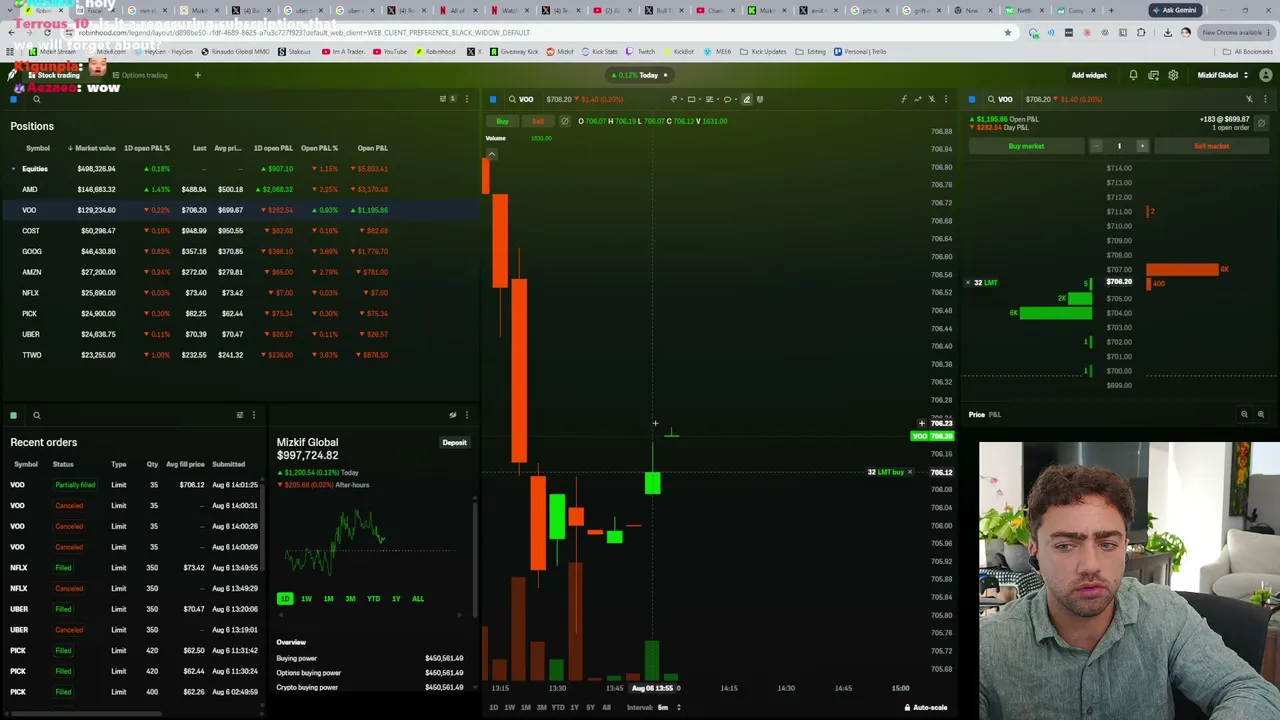Click Sell market in the ladder
The image size is (1280, 720).
1211,146
